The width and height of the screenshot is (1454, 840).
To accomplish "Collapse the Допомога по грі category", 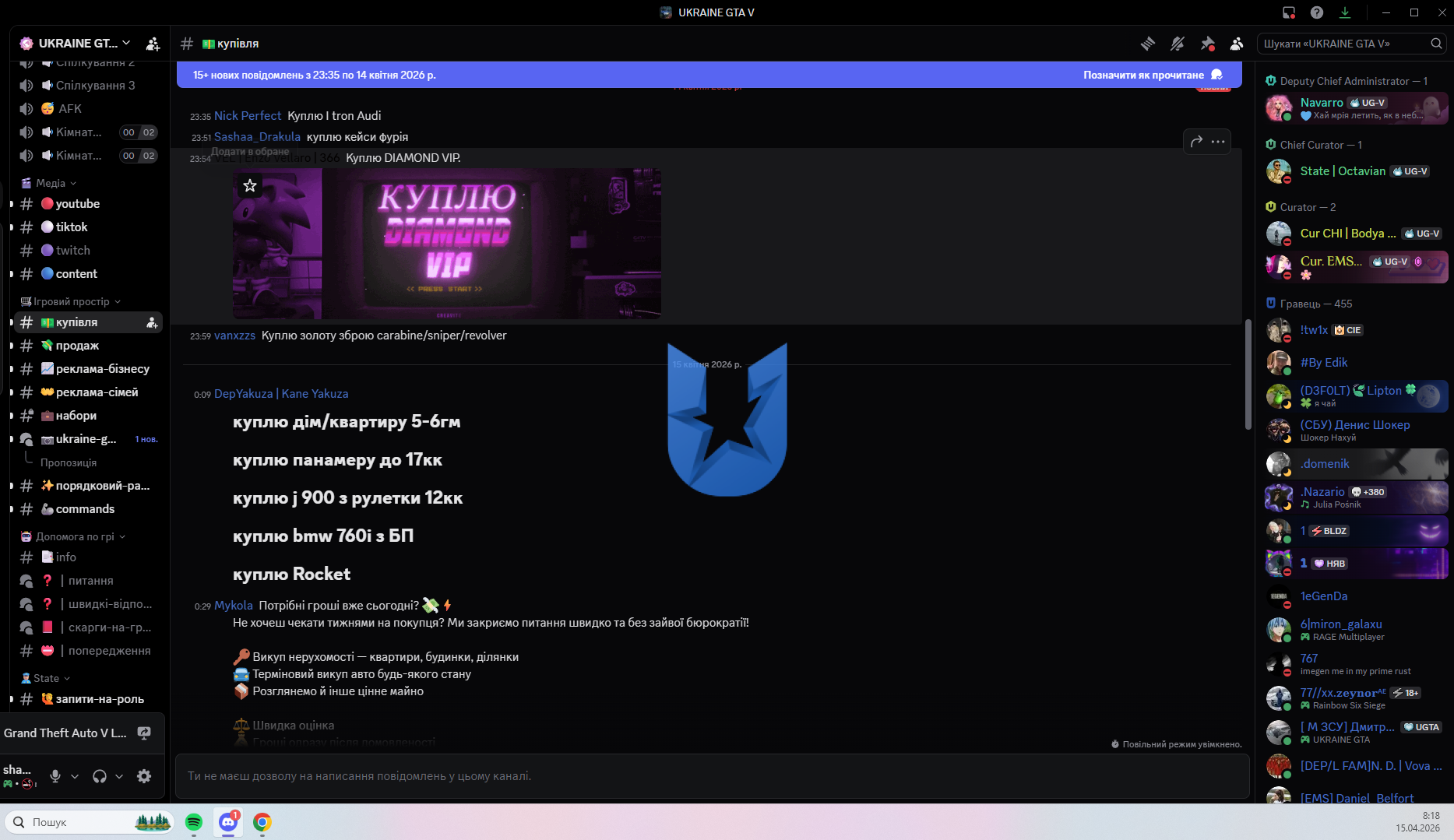I will click(72, 536).
